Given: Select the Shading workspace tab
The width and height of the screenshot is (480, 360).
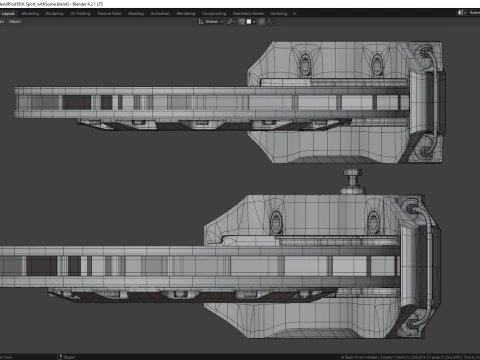Looking at the screenshot, I should tap(136, 14).
